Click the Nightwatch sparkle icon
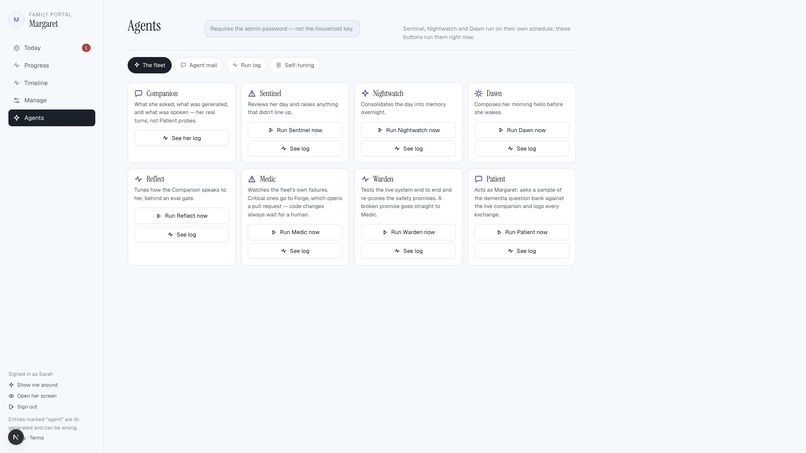The height and width of the screenshot is (453, 806). pyautogui.click(x=365, y=94)
